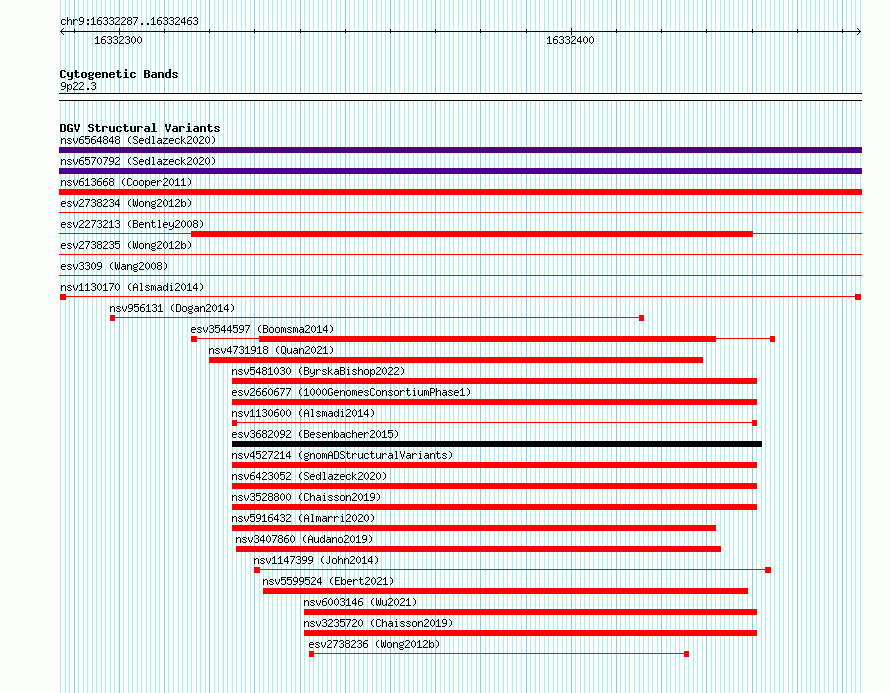Click the purple bar under nsv6564848
Image resolution: width=890 pixels, height=693 pixels.
(460, 150)
